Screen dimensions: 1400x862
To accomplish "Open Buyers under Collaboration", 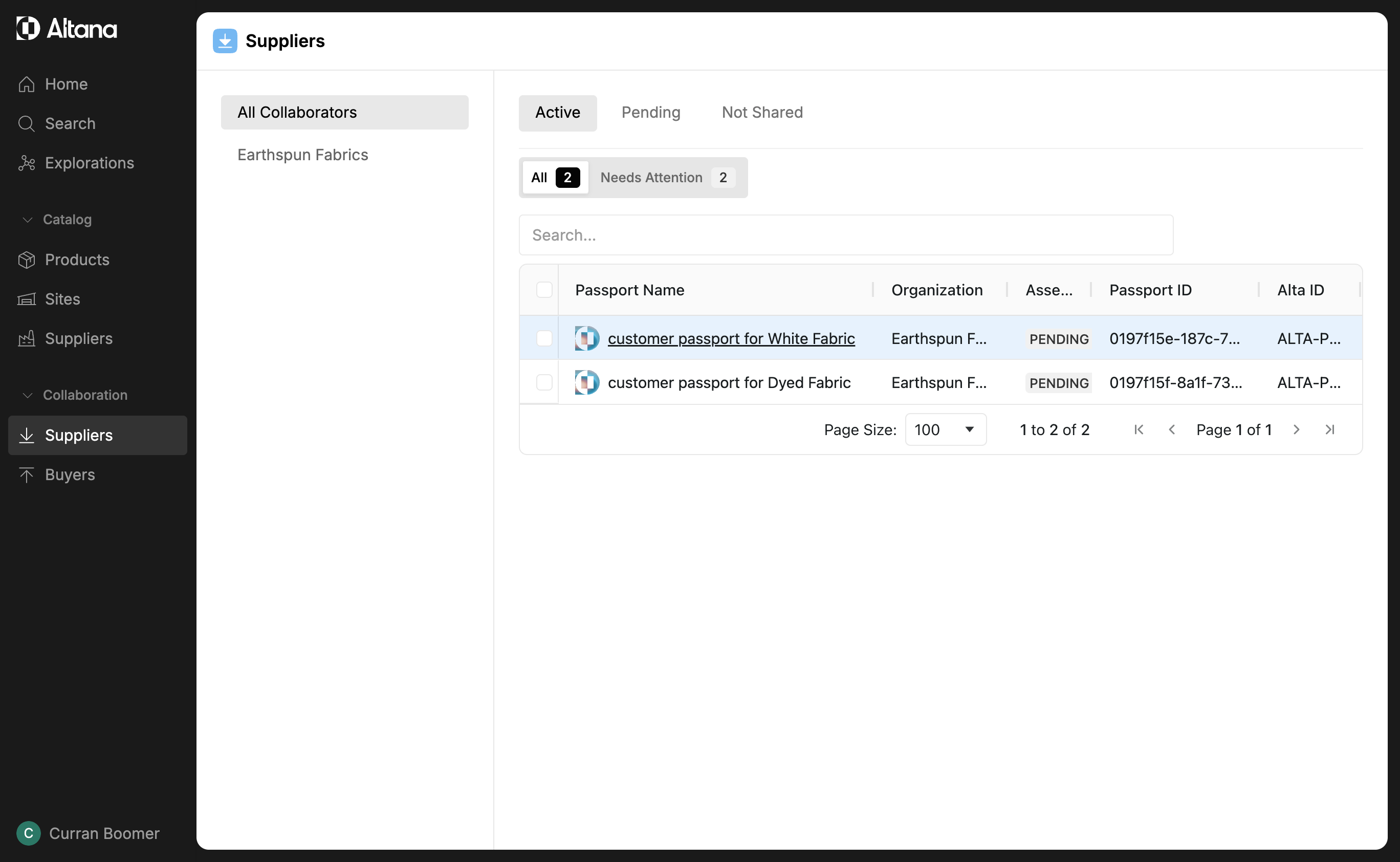I will [70, 475].
